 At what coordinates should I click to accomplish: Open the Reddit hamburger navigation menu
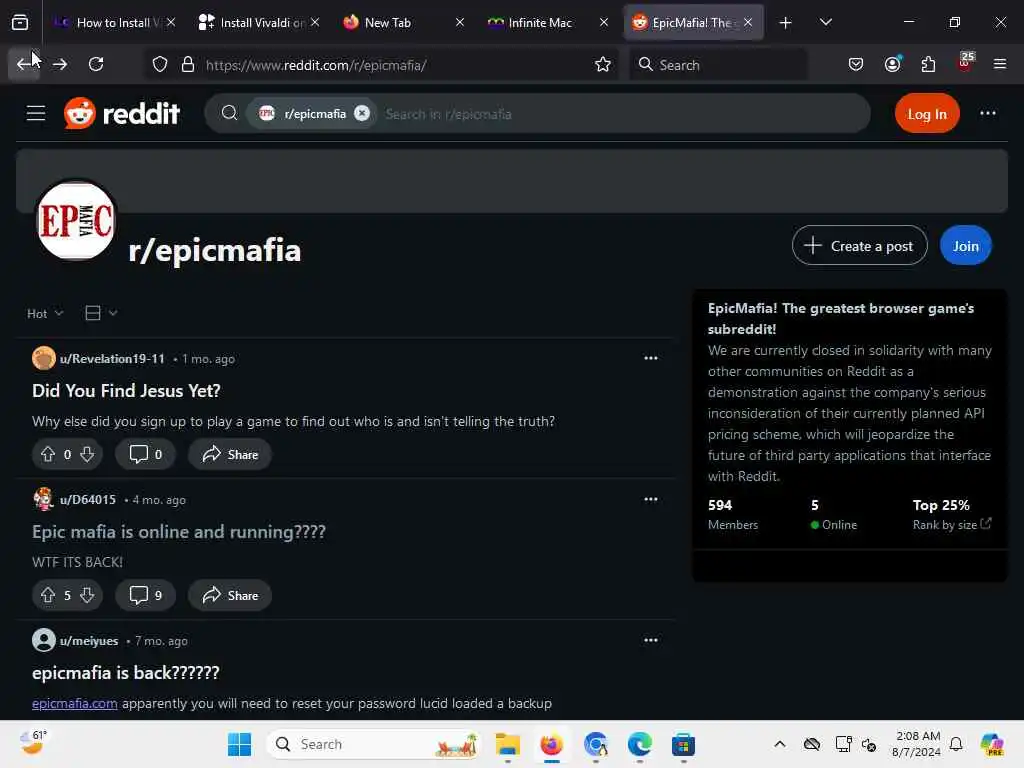[x=36, y=114]
